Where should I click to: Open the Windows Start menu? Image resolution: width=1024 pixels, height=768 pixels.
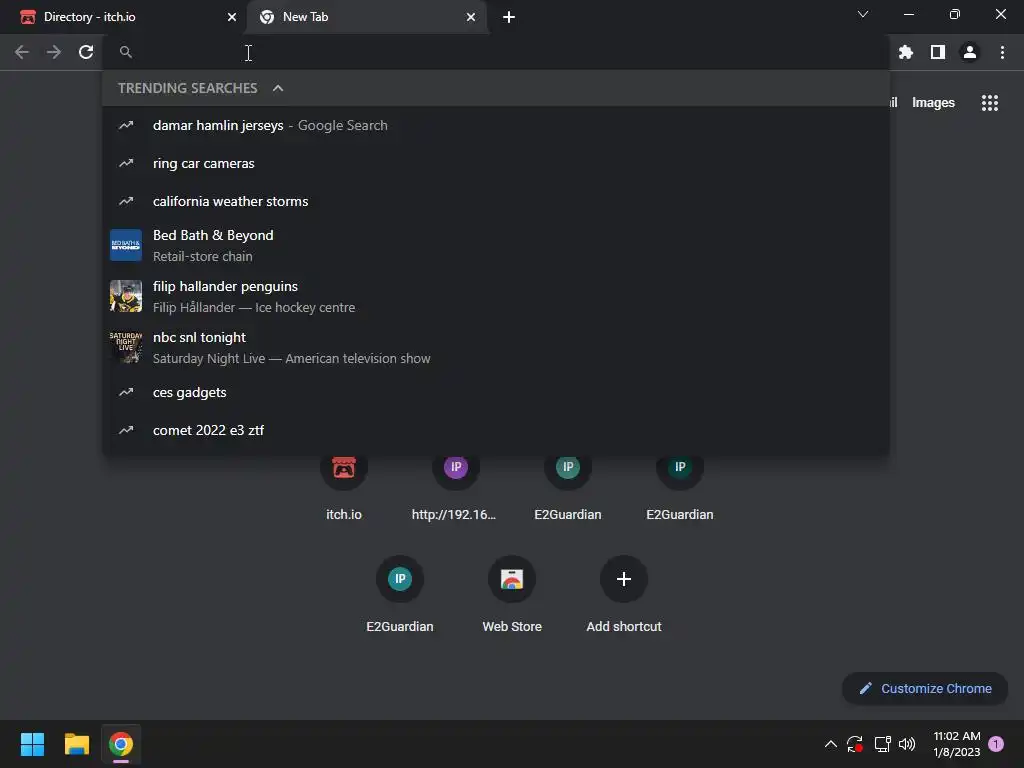click(32, 744)
